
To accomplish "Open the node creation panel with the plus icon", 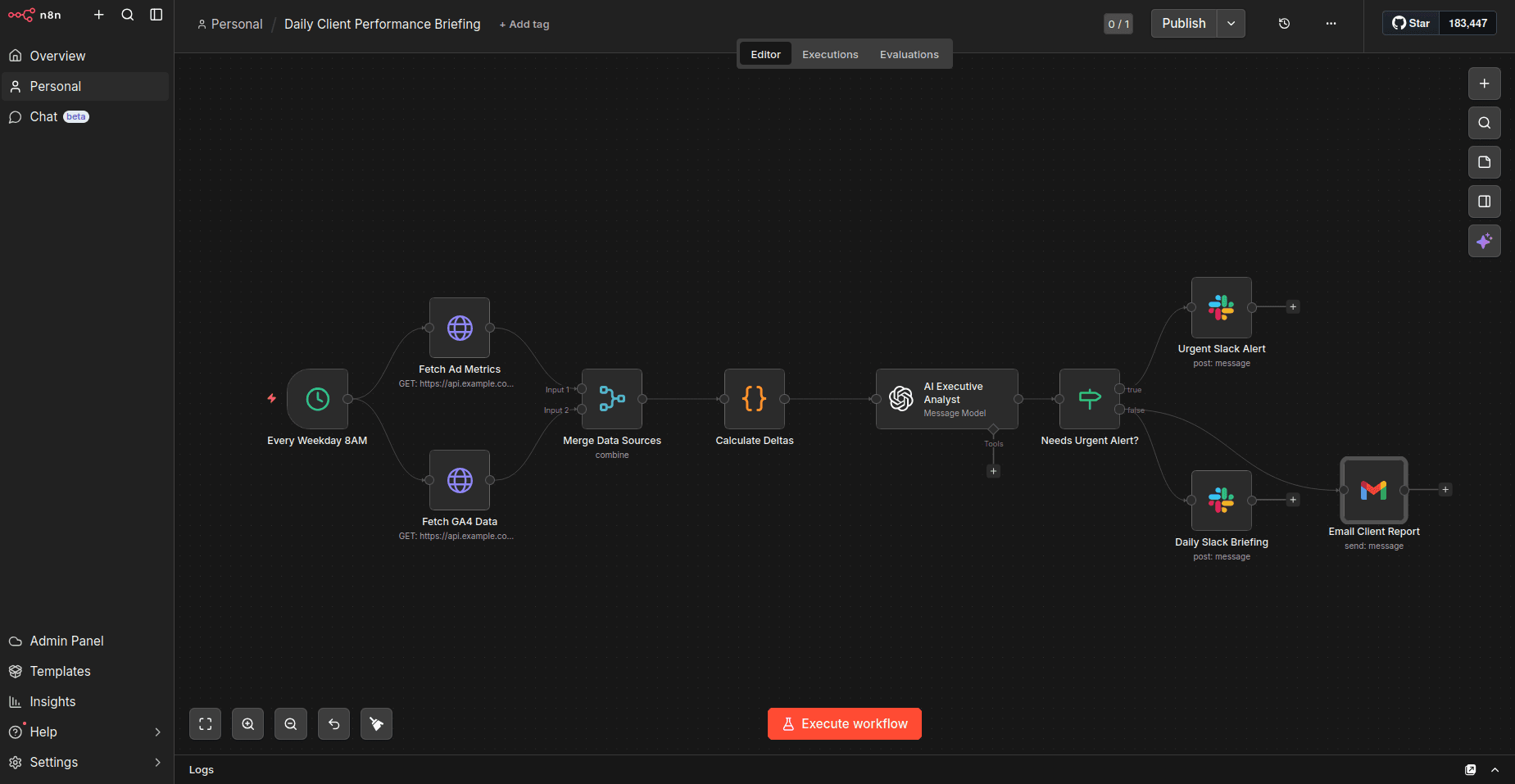I will pyautogui.click(x=1483, y=83).
